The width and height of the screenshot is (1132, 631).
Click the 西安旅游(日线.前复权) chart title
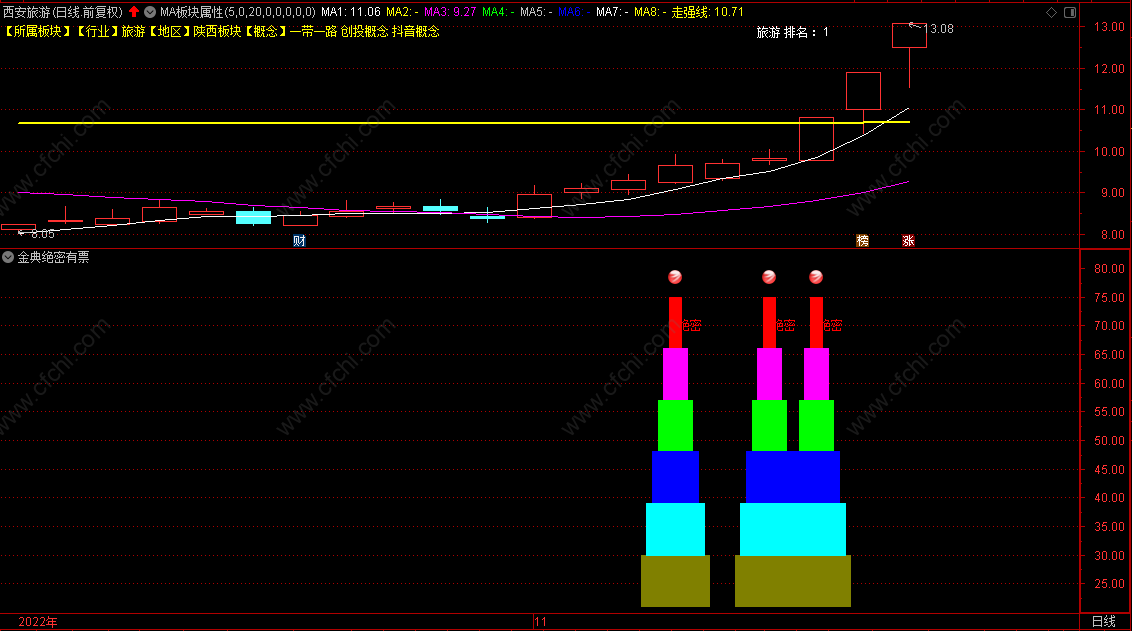tap(63, 12)
